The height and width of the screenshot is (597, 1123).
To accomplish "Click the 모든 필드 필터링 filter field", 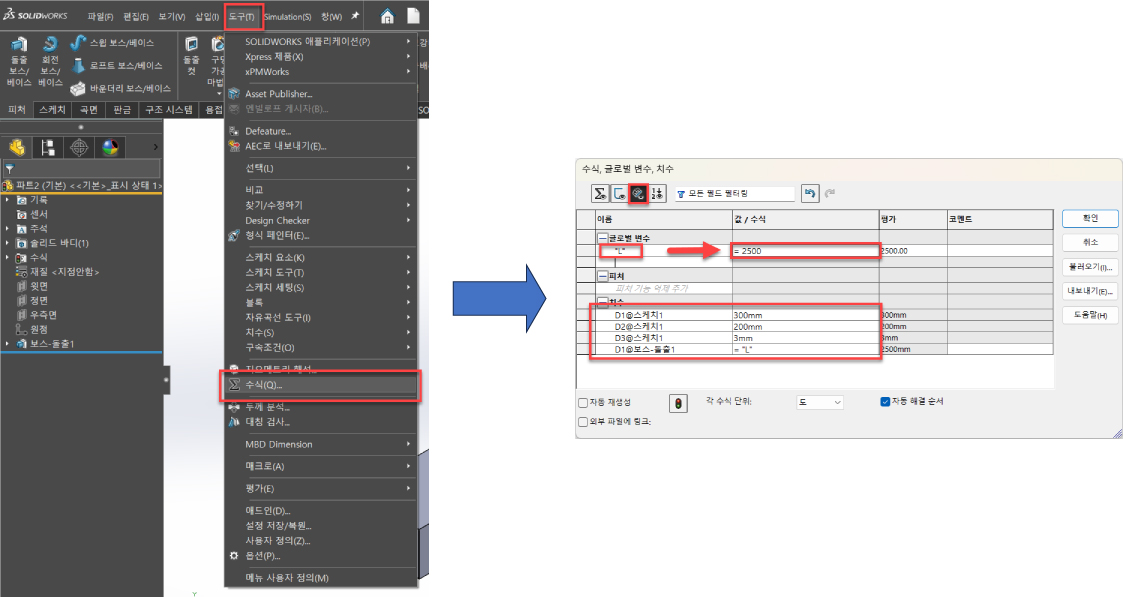I will coord(735,193).
